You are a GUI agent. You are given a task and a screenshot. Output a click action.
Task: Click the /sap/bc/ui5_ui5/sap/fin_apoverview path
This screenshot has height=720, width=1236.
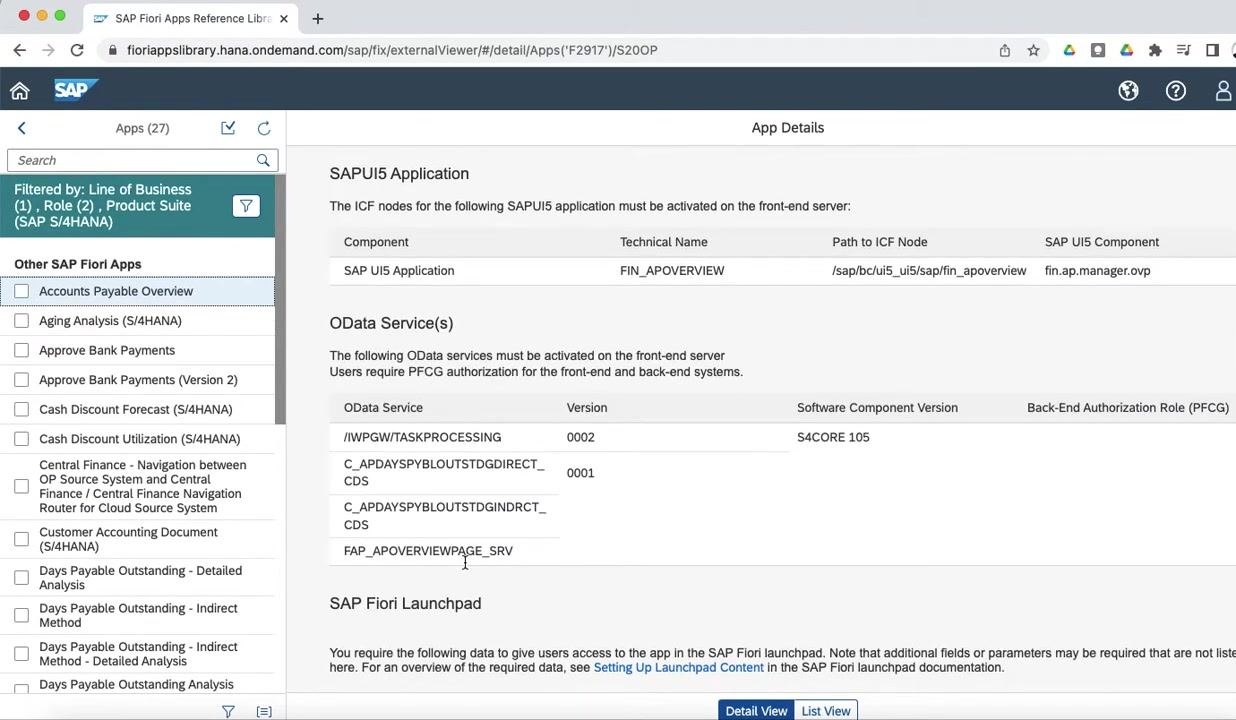point(929,271)
